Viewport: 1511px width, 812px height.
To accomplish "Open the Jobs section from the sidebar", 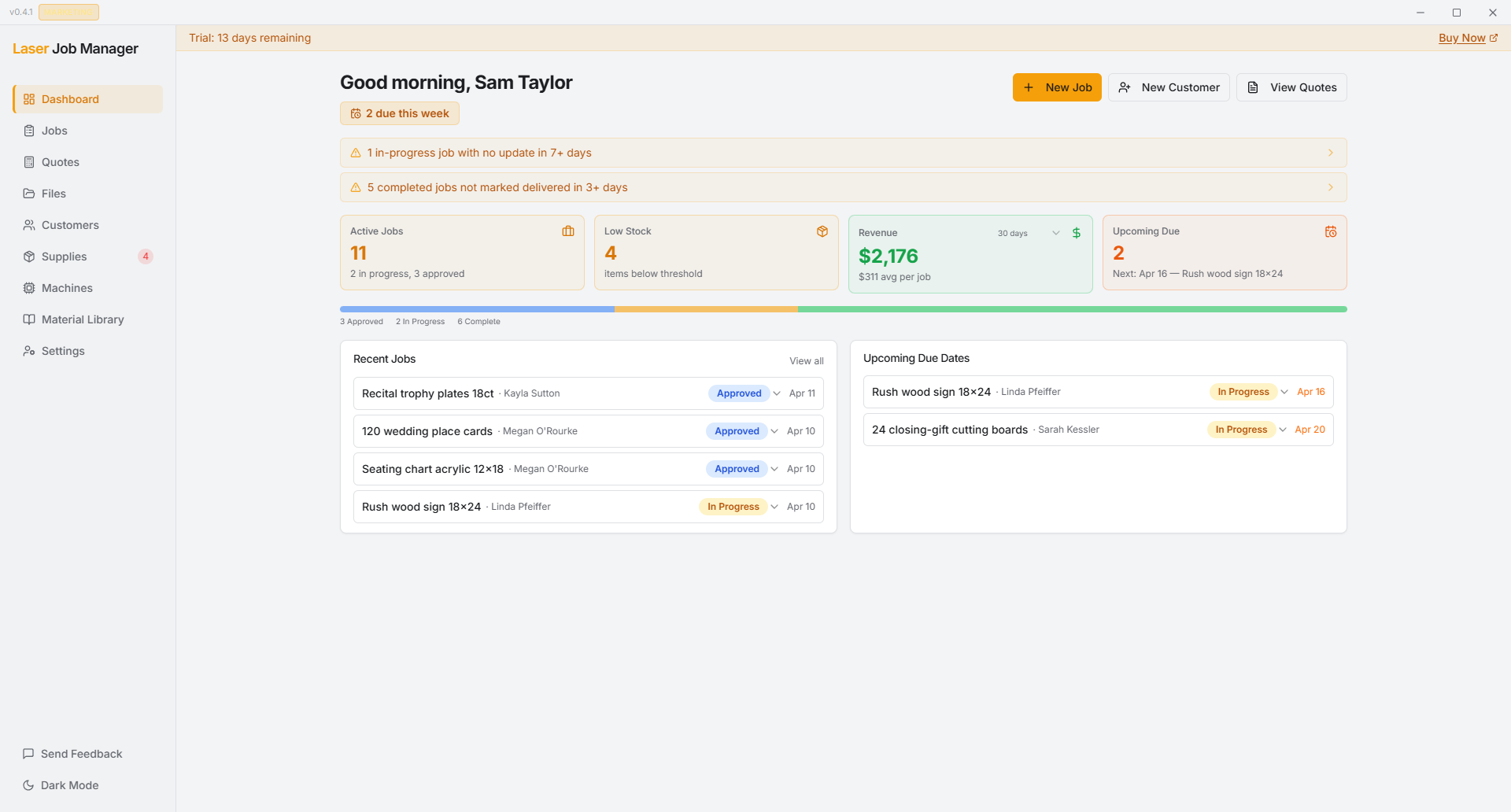I will point(54,131).
